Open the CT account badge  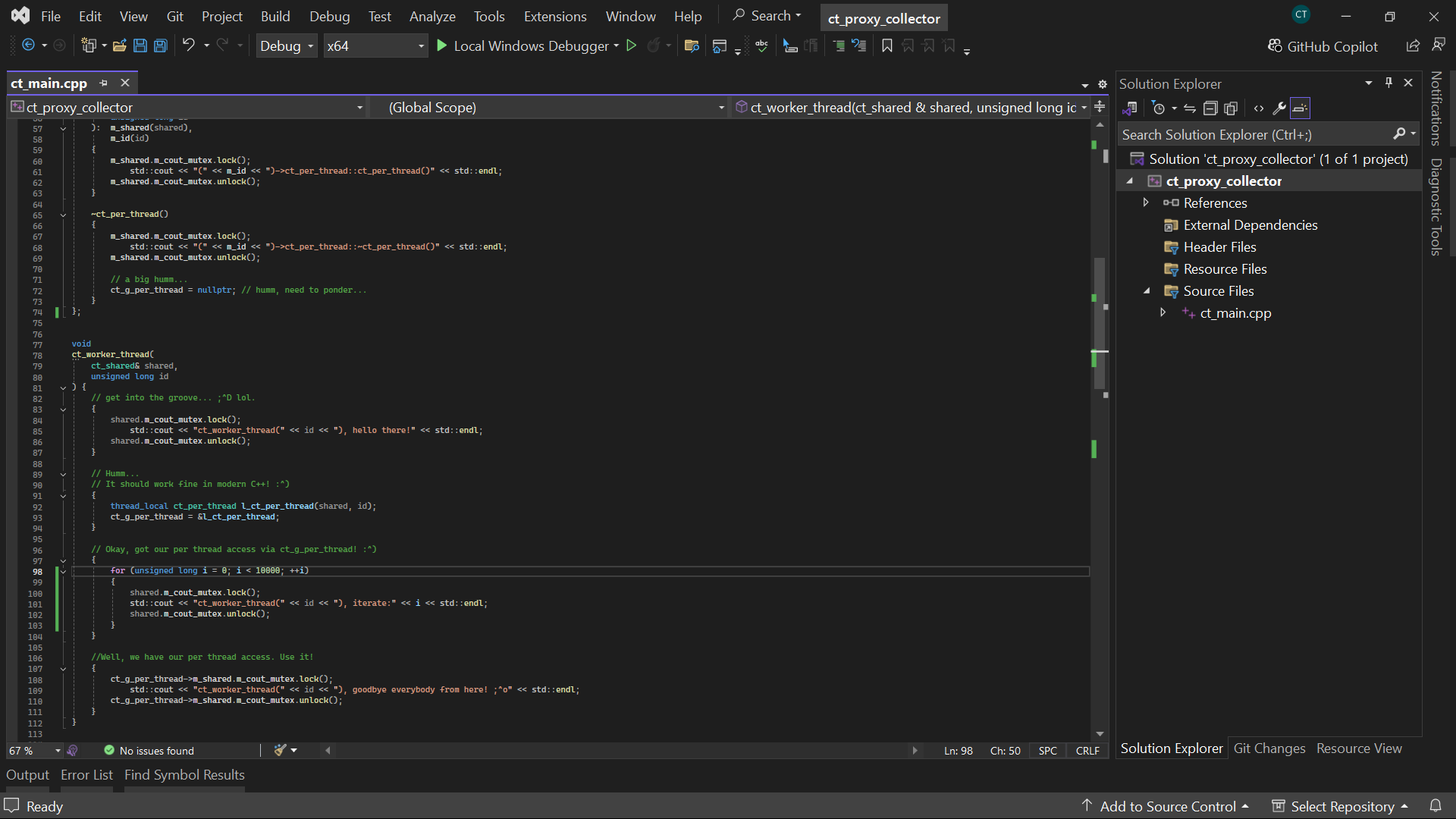click(1301, 14)
